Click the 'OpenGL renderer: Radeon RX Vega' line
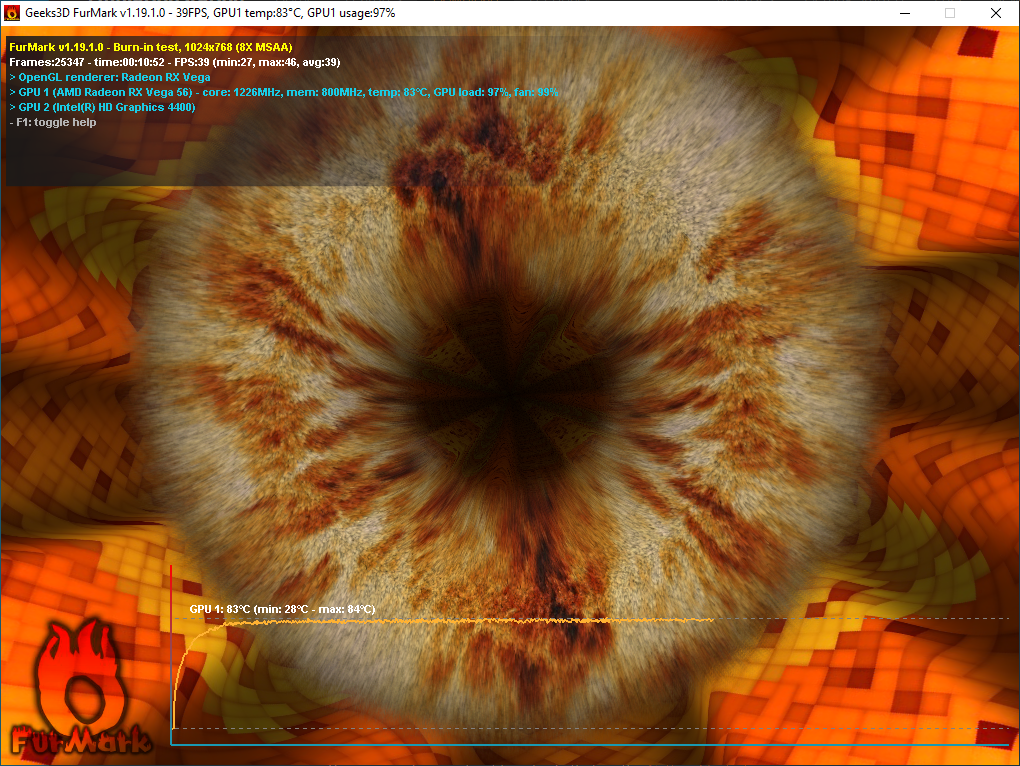This screenshot has width=1020, height=766. 110,77
